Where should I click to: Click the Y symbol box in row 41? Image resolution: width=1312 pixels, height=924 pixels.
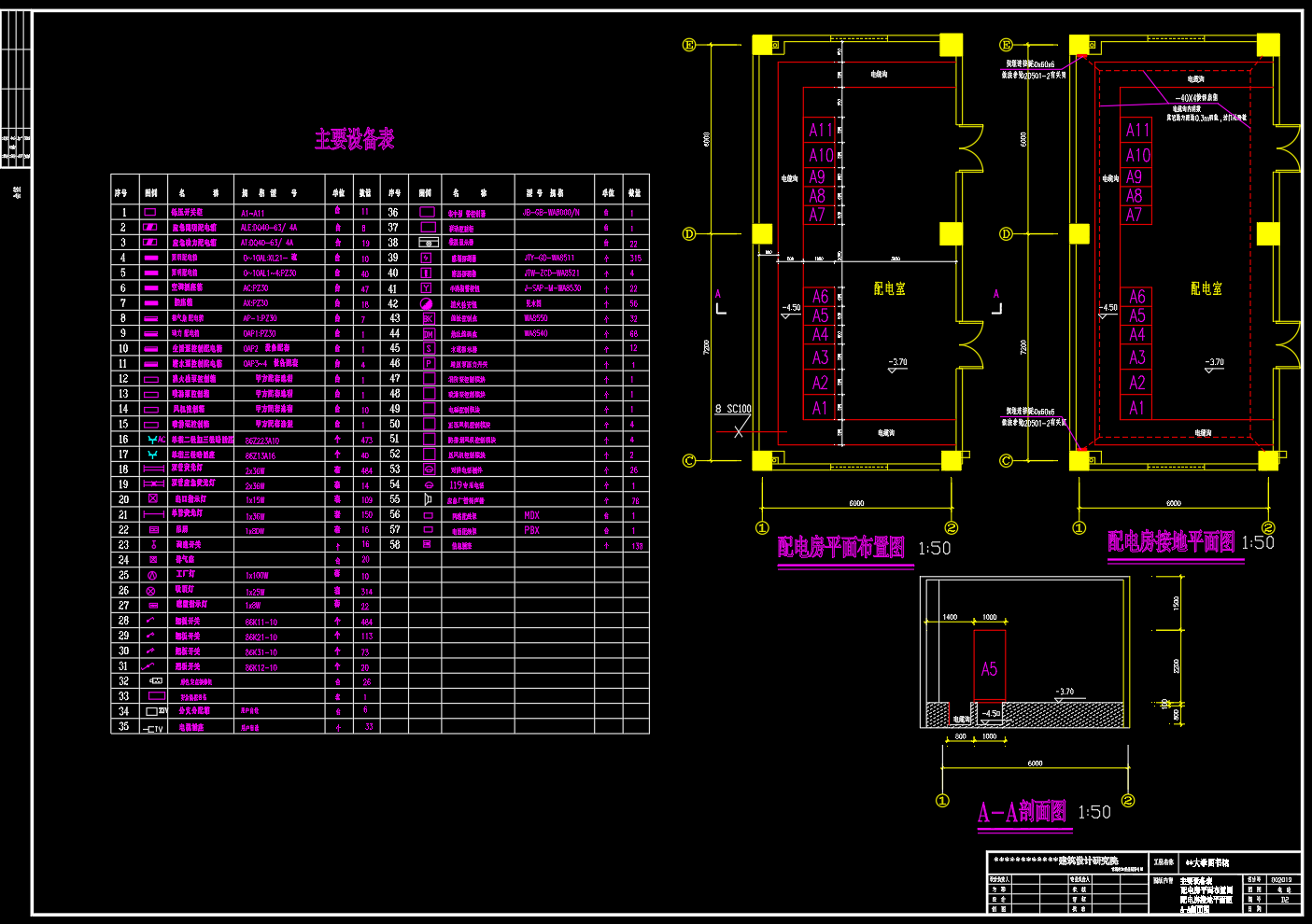(x=427, y=288)
